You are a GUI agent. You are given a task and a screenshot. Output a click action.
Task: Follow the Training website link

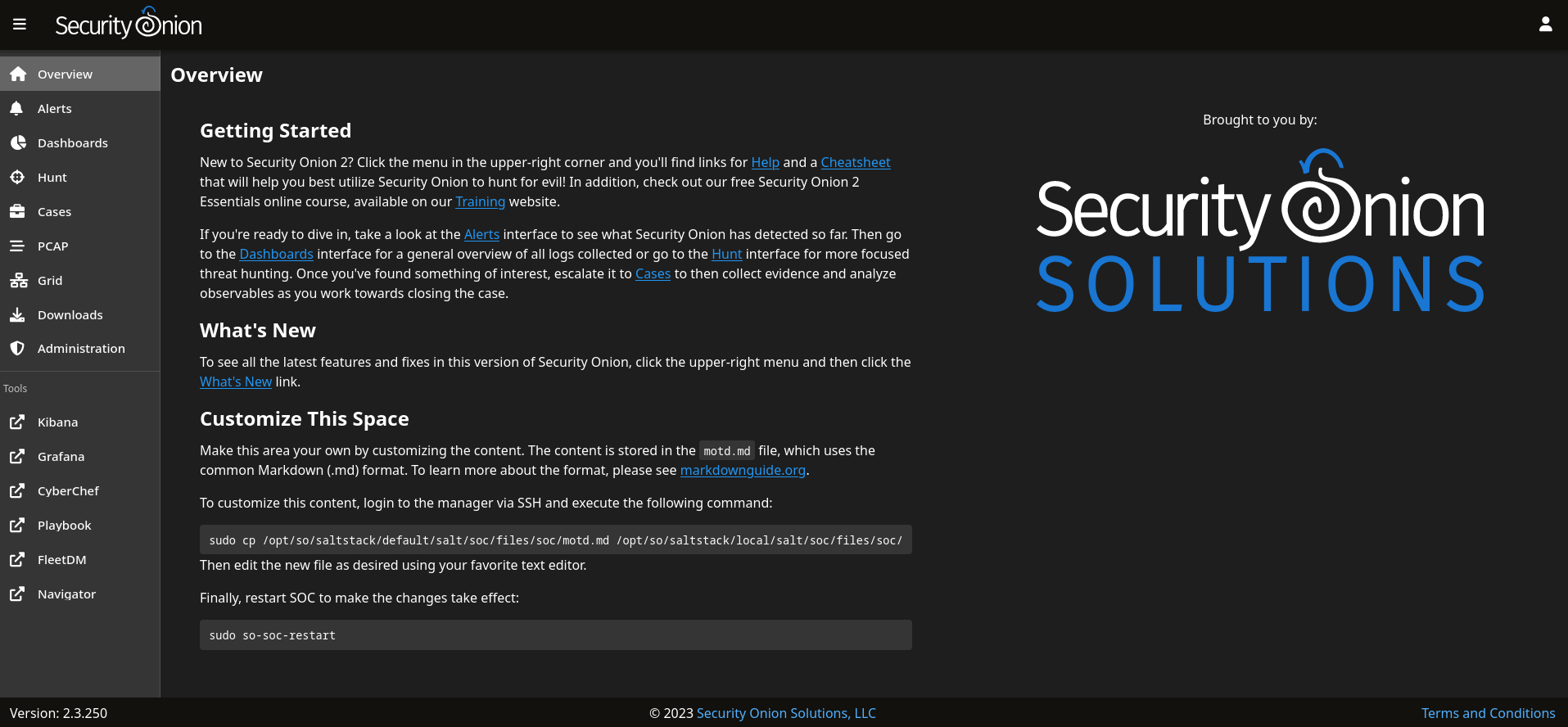click(x=480, y=201)
